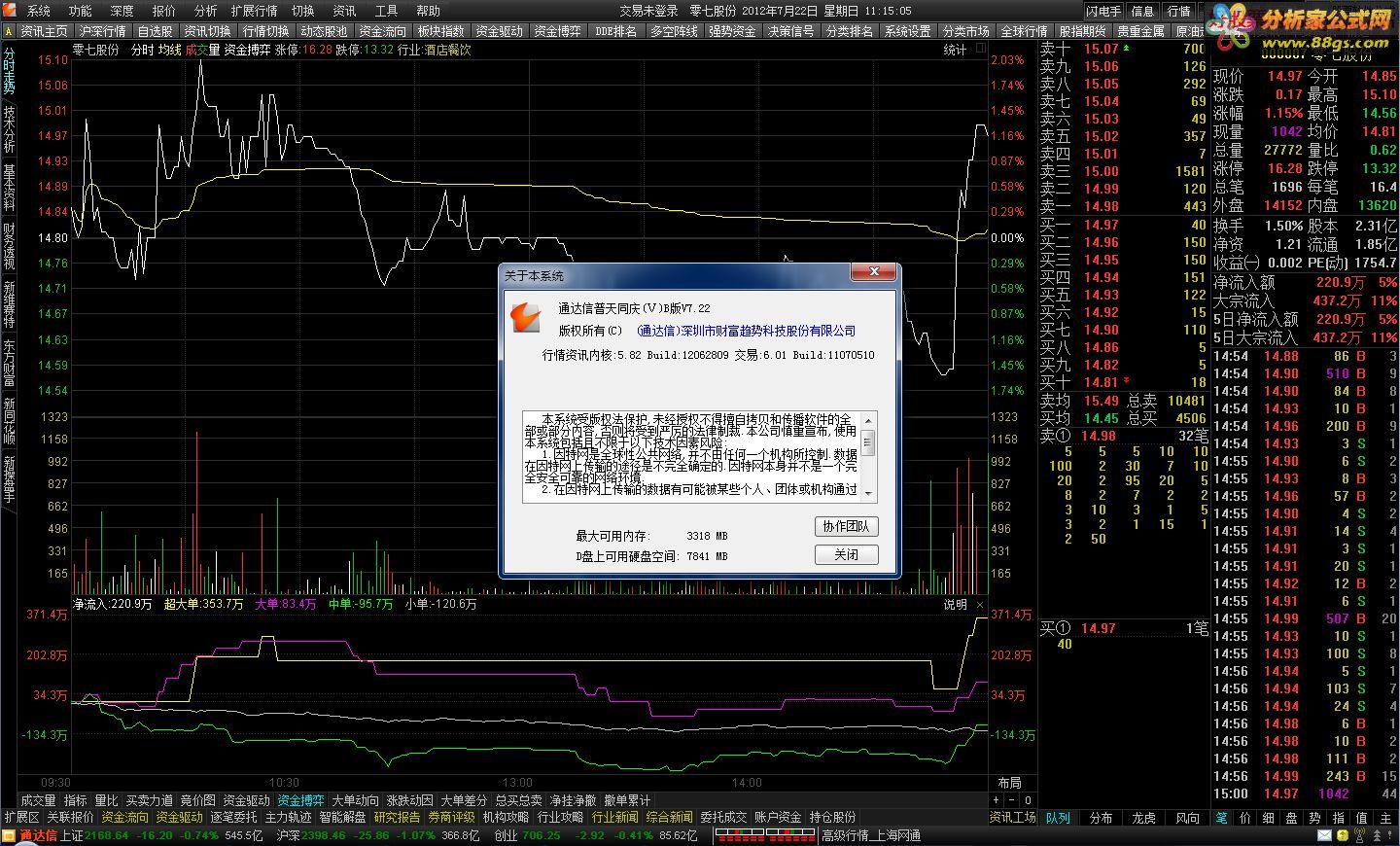
Task: Select the 资金博弈 indicator tab at the bottom
Action: coord(300,800)
